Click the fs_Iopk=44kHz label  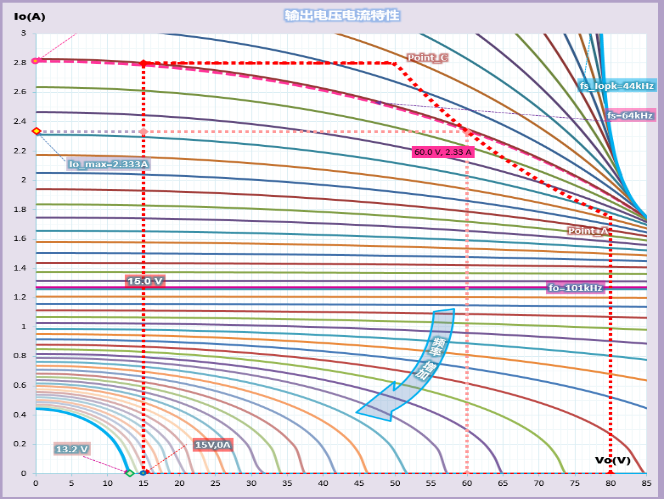(x=617, y=86)
